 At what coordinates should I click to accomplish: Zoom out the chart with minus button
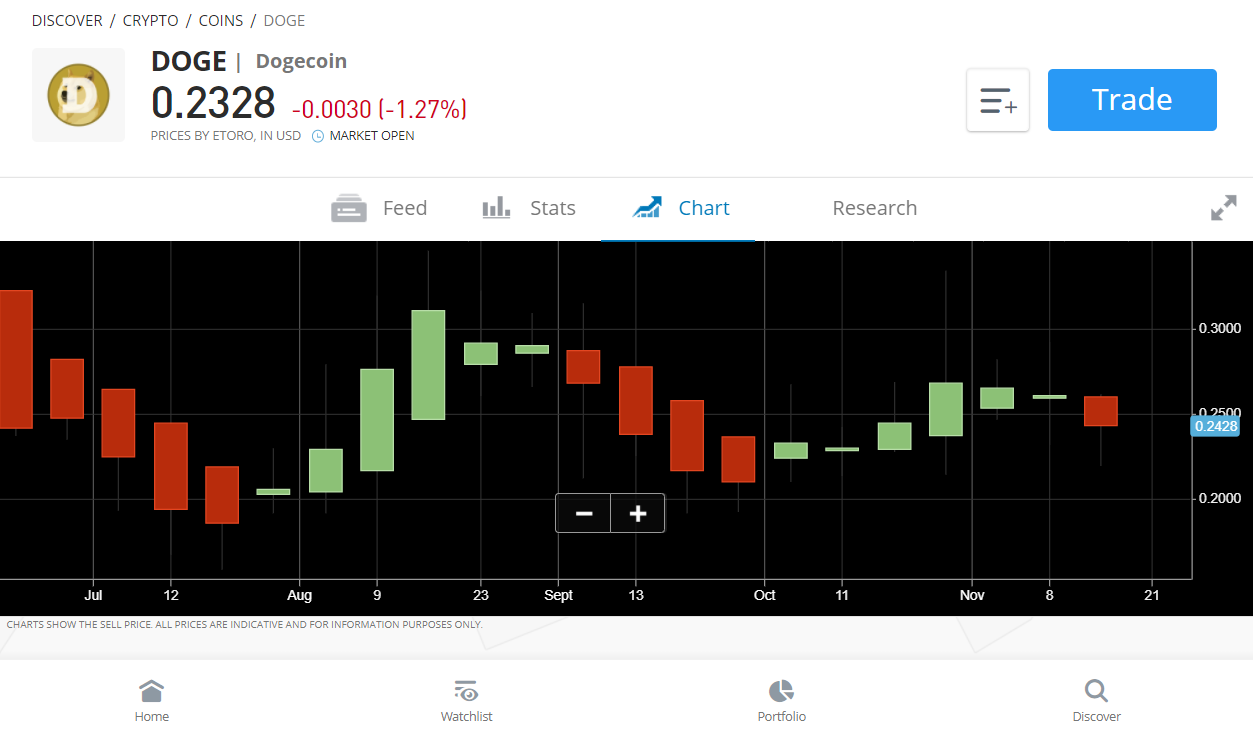tap(584, 514)
